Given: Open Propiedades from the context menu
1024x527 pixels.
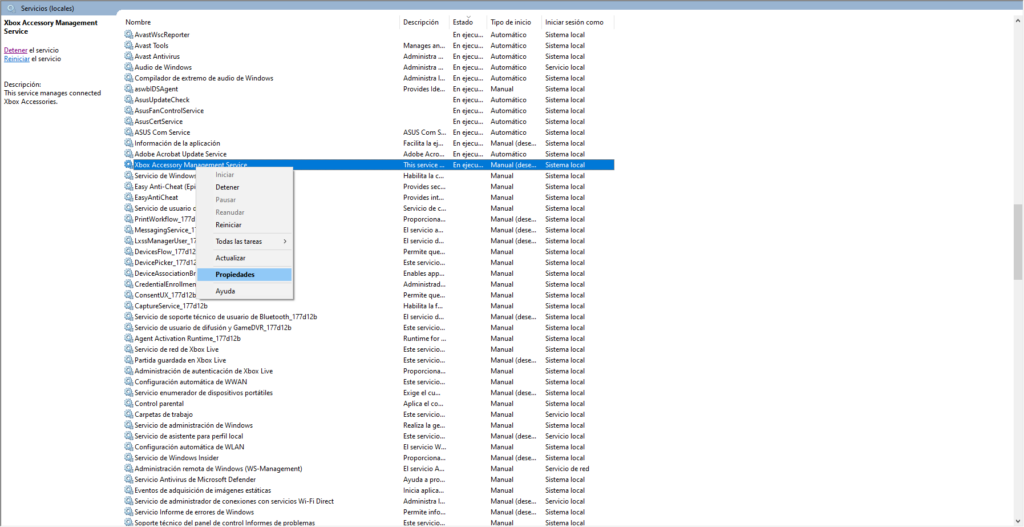Looking at the screenshot, I should pos(244,275).
